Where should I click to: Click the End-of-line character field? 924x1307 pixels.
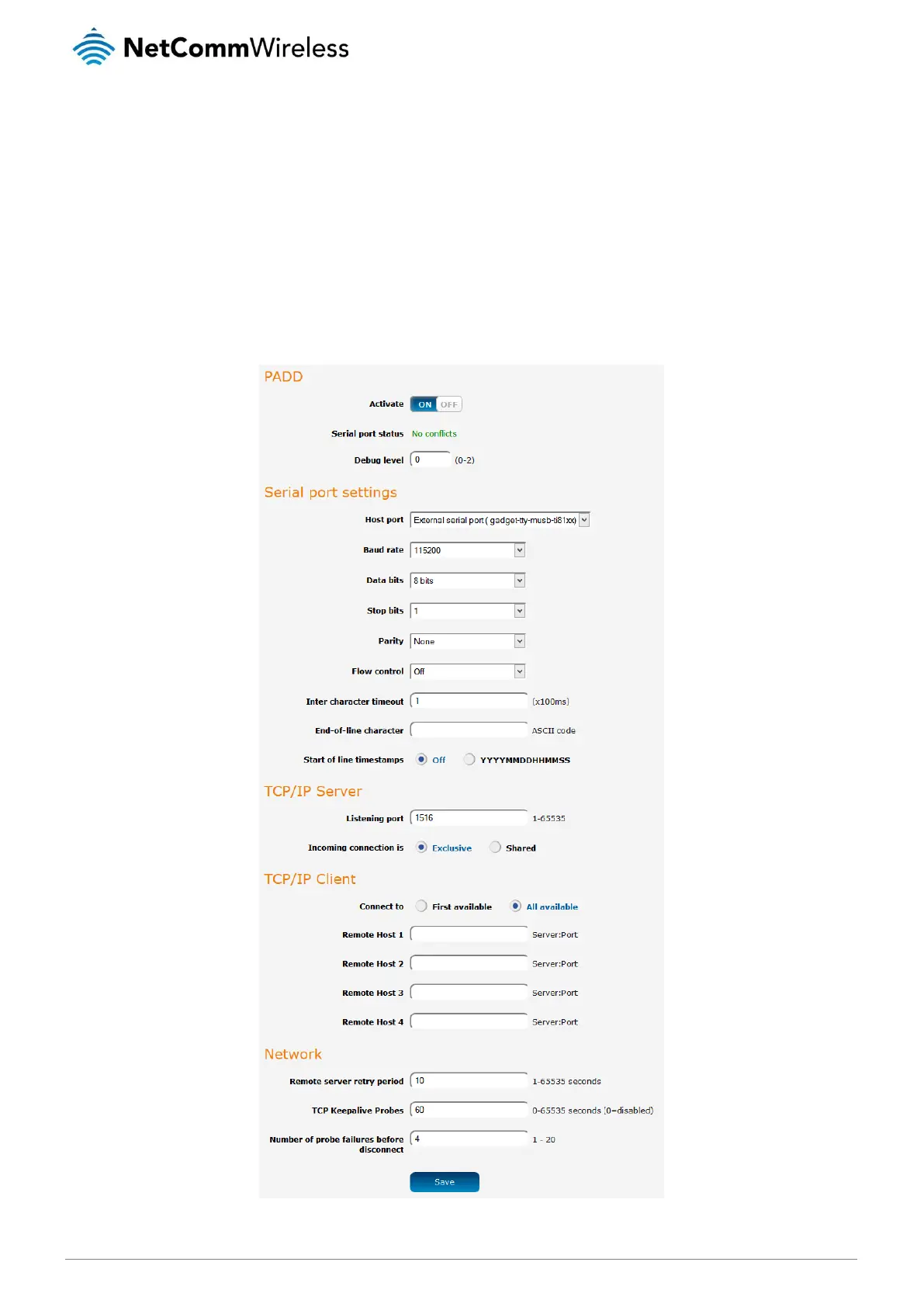[469, 730]
